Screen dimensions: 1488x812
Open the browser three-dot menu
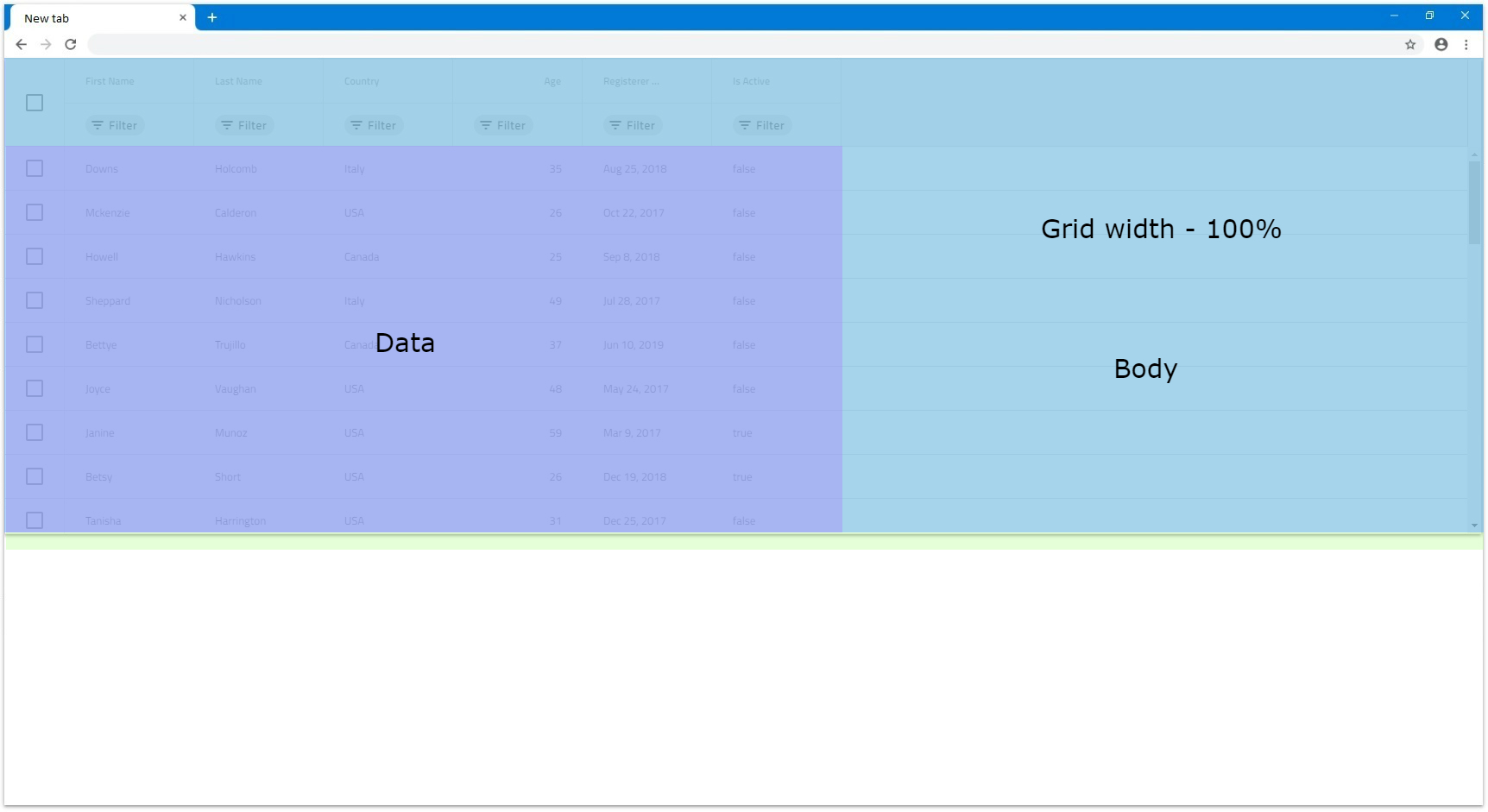click(1466, 44)
